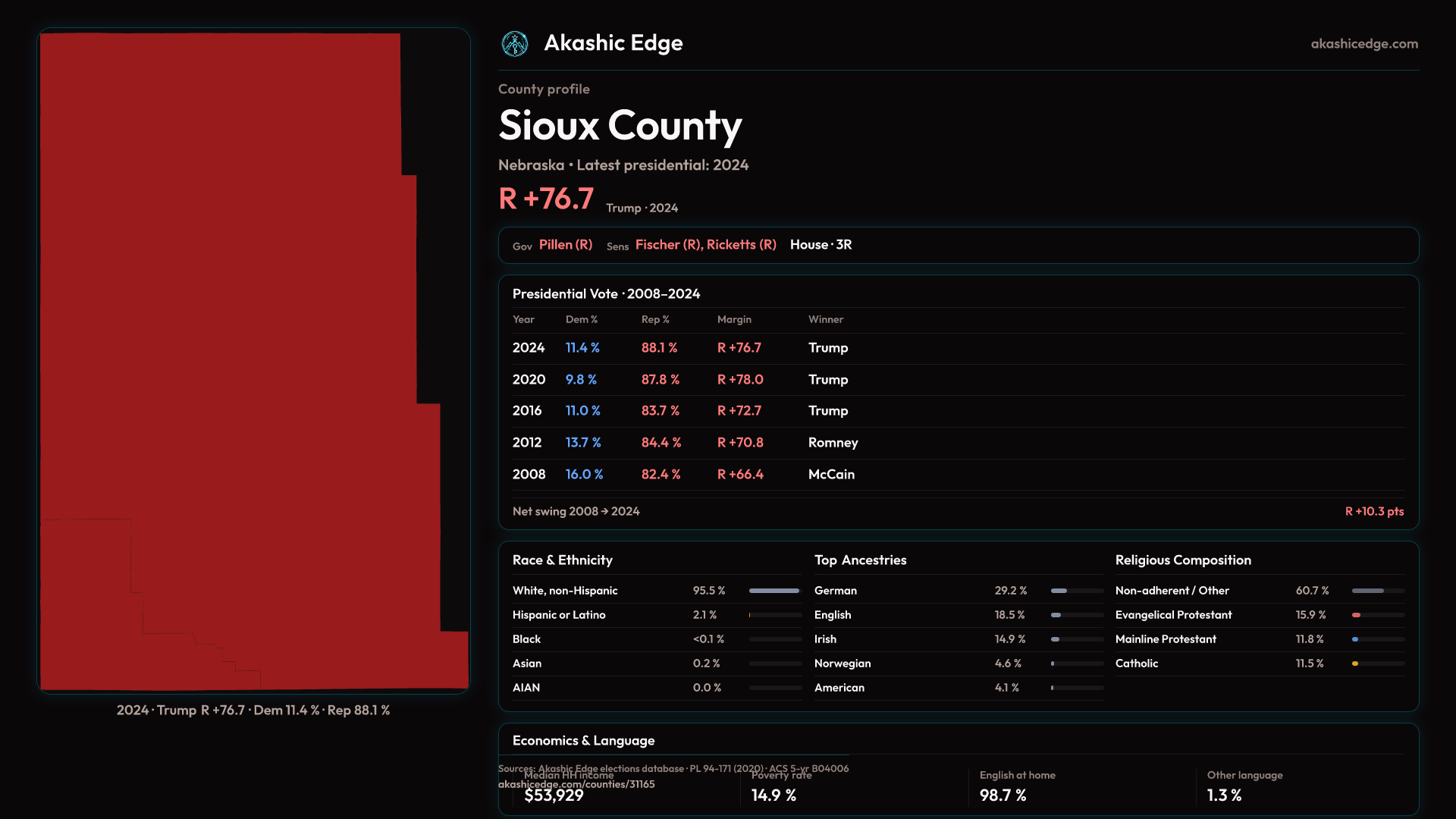
Task: Open the akashicedge.com link in header
Action: click(x=1363, y=44)
